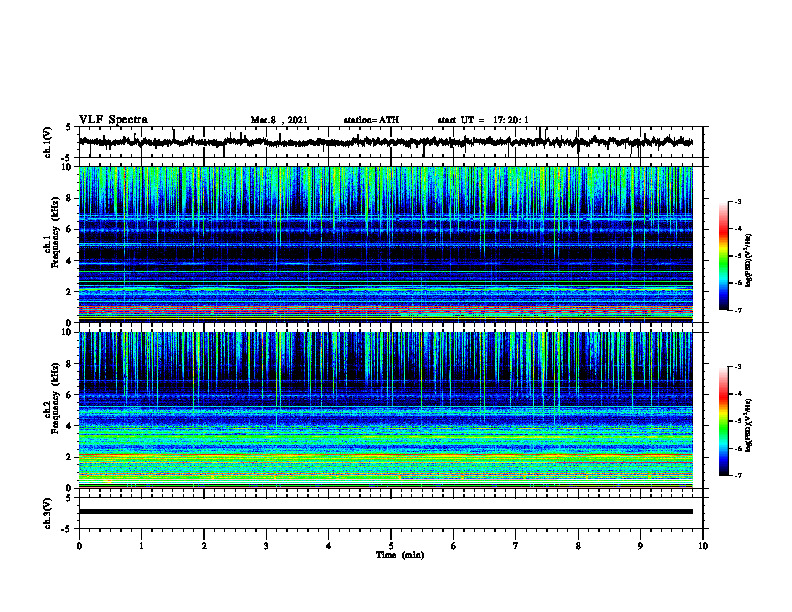Screen dimensions: 792x612
Task: Click the ch.1 voltage waveform trace
Action: pyautogui.click(x=385, y=142)
